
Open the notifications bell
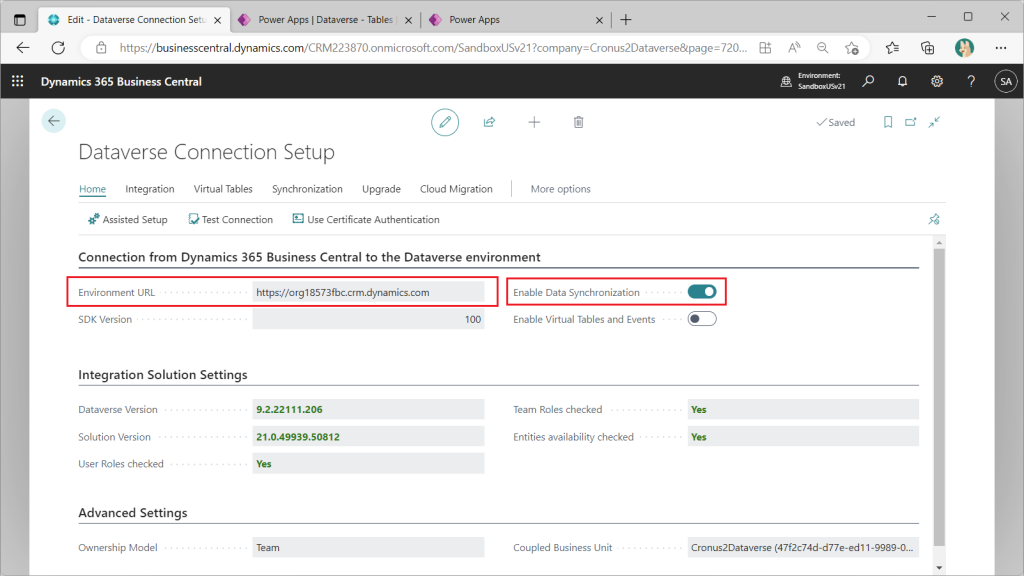tap(902, 81)
